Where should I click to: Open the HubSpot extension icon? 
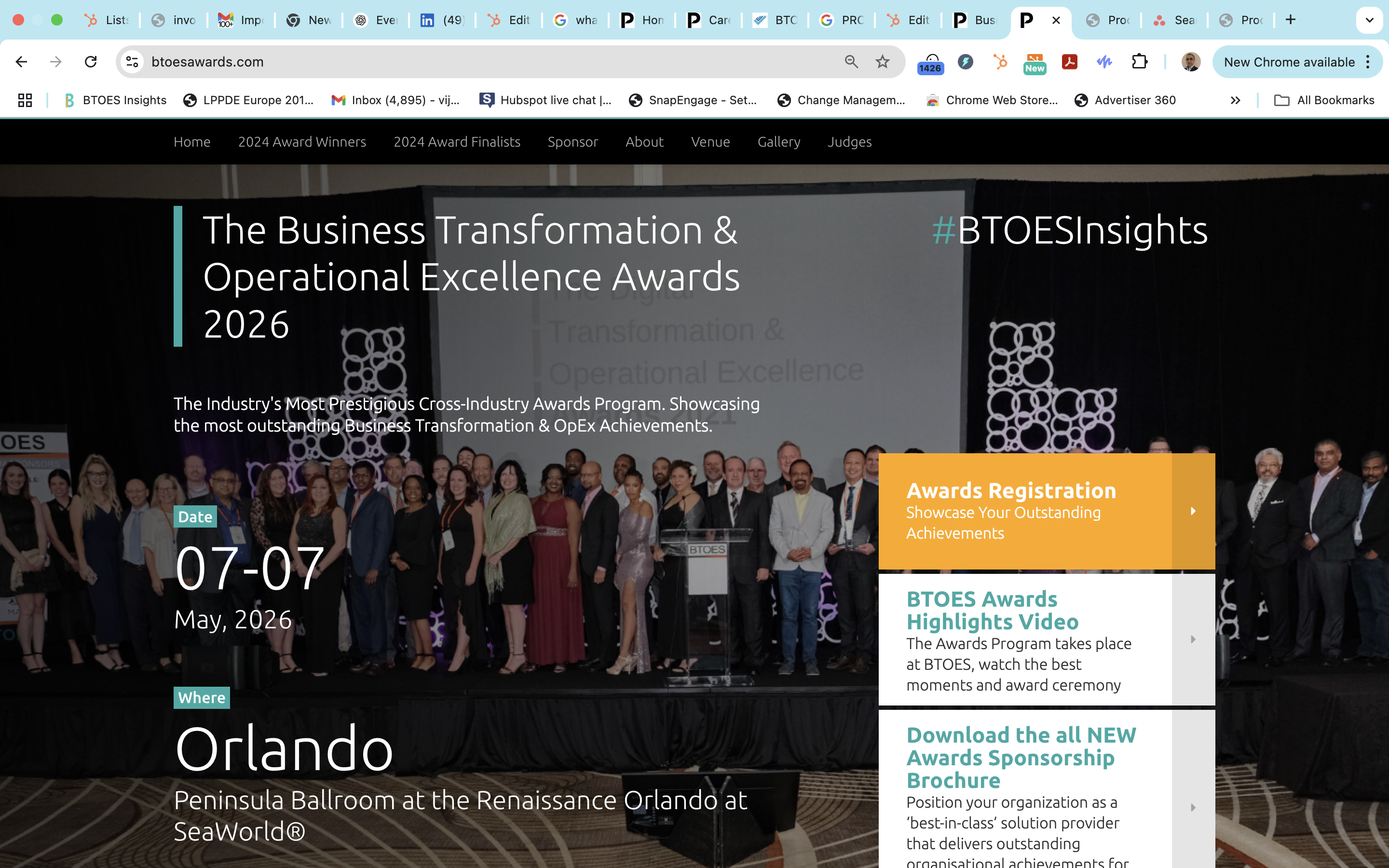[1000, 62]
